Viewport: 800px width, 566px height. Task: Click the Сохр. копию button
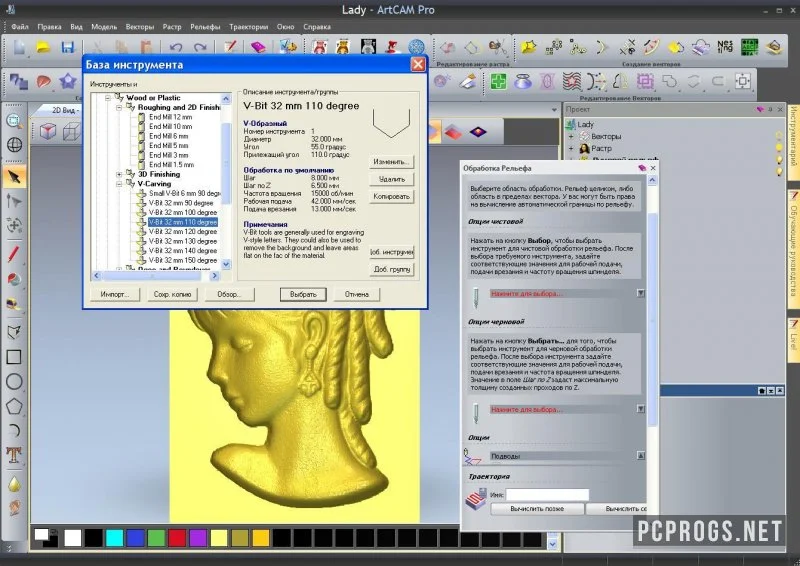point(172,294)
